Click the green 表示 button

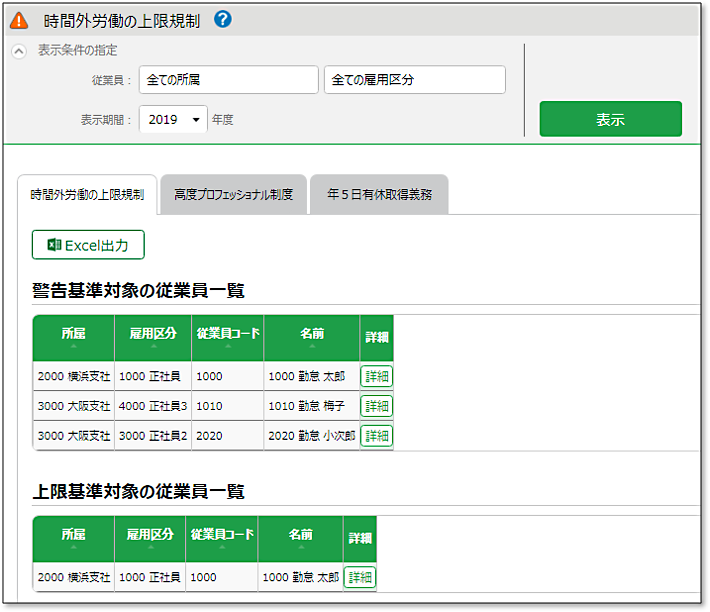coord(610,119)
